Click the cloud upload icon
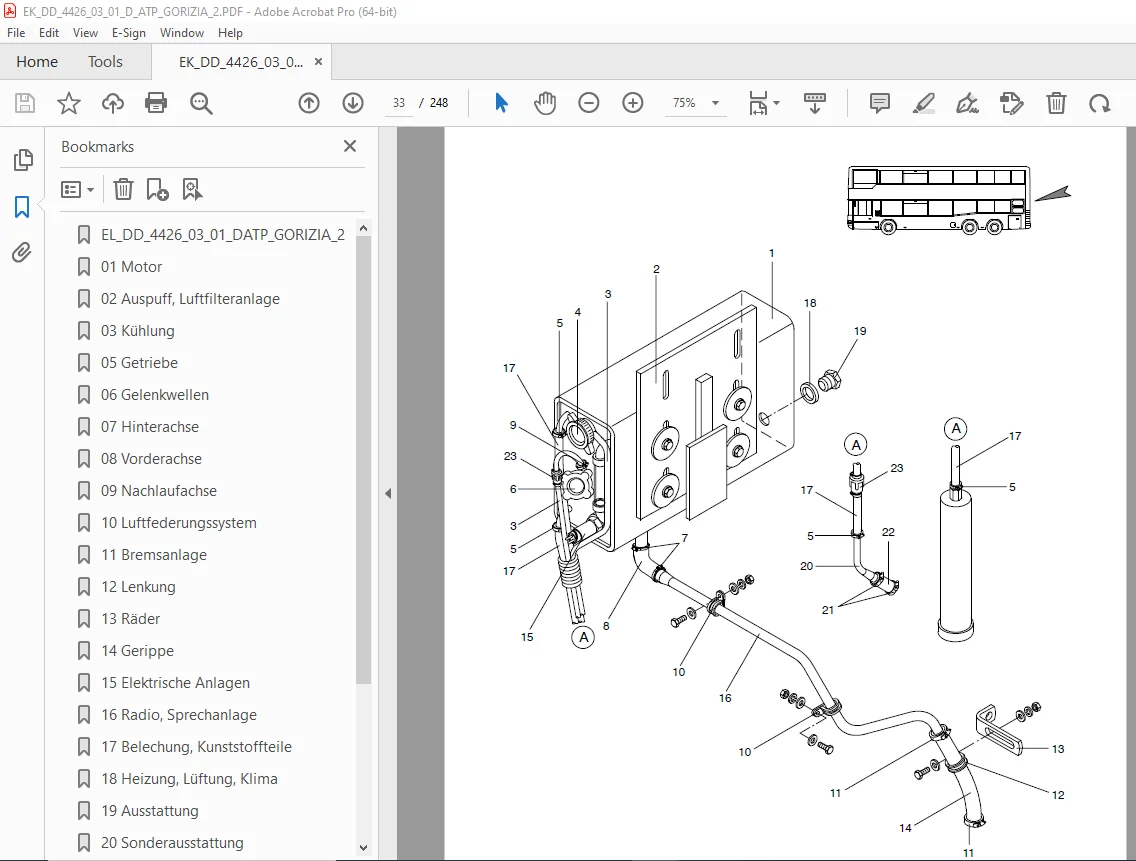 tap(112, 103)
